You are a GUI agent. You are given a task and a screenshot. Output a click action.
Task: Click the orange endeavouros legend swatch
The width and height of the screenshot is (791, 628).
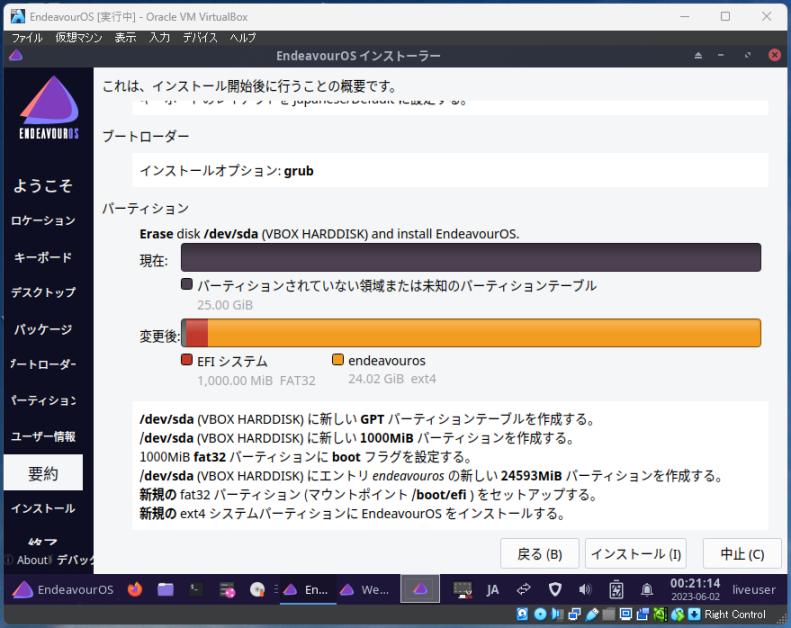click(x=337, y=360)
